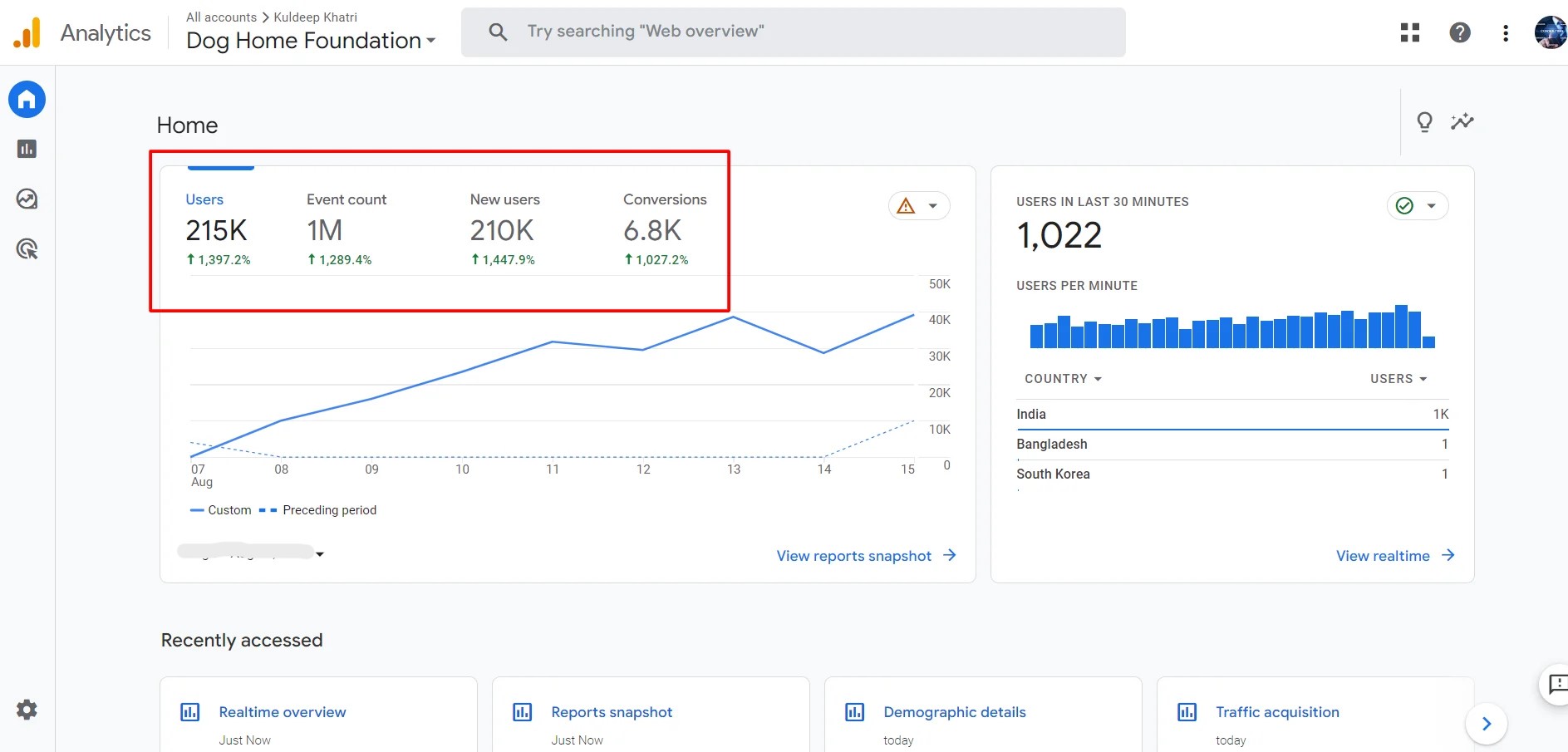Select the Explore icon in the sidebar
This screenshot has width=1568, height=752.
[x=27, y=199]
